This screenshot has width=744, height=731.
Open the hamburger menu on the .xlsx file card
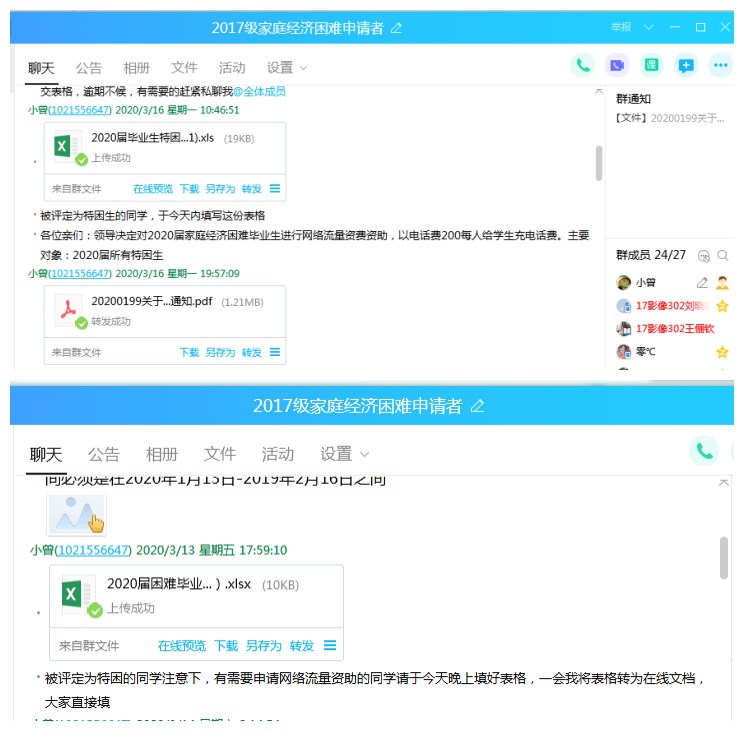[x=330, y=646]
